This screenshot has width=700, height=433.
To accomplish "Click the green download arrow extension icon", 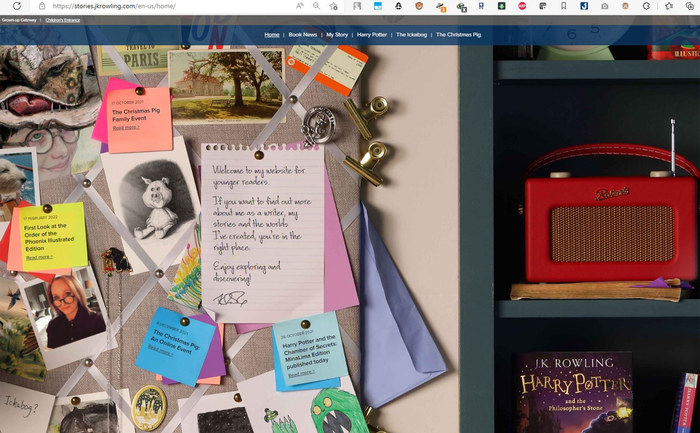I will (501, 6).
